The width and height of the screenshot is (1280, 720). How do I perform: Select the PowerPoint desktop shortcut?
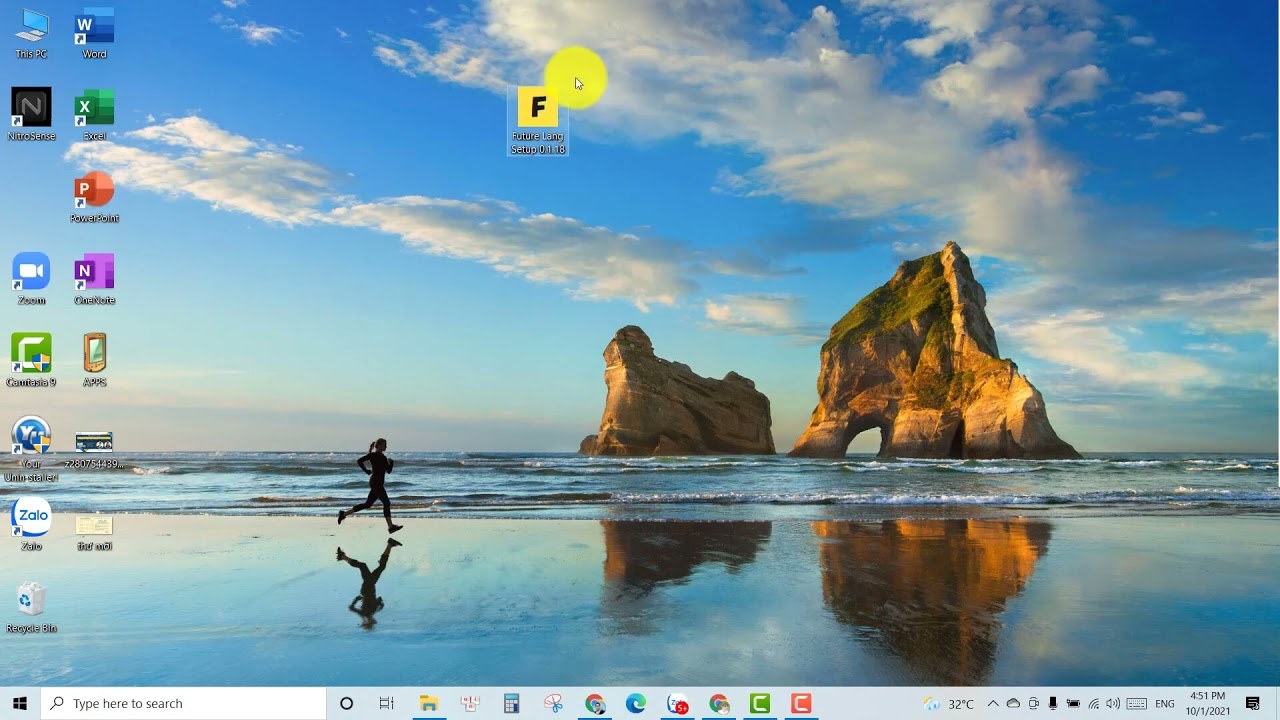94,197
